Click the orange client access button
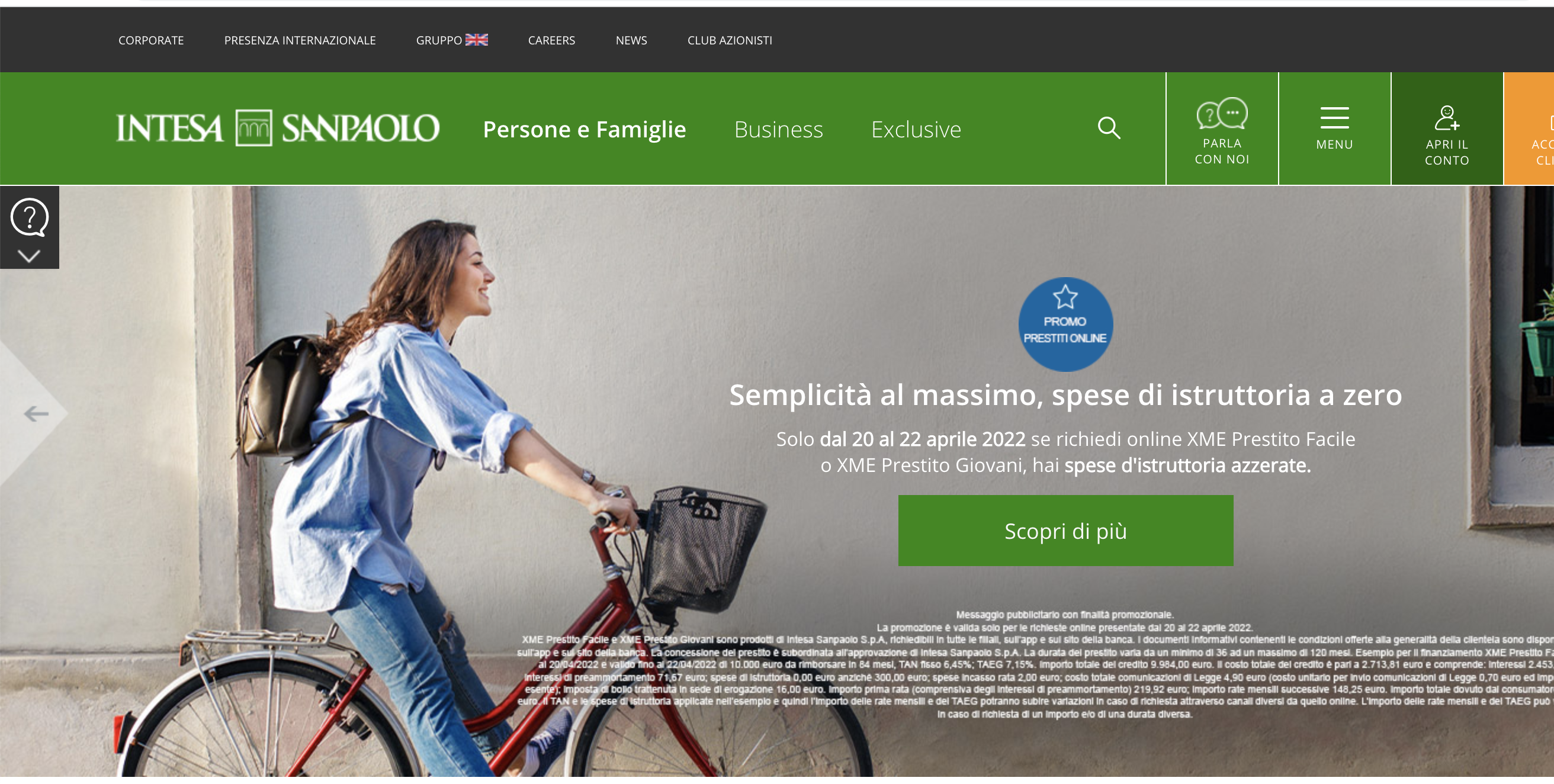The image size is (1554, 784). coord(1529,128)
